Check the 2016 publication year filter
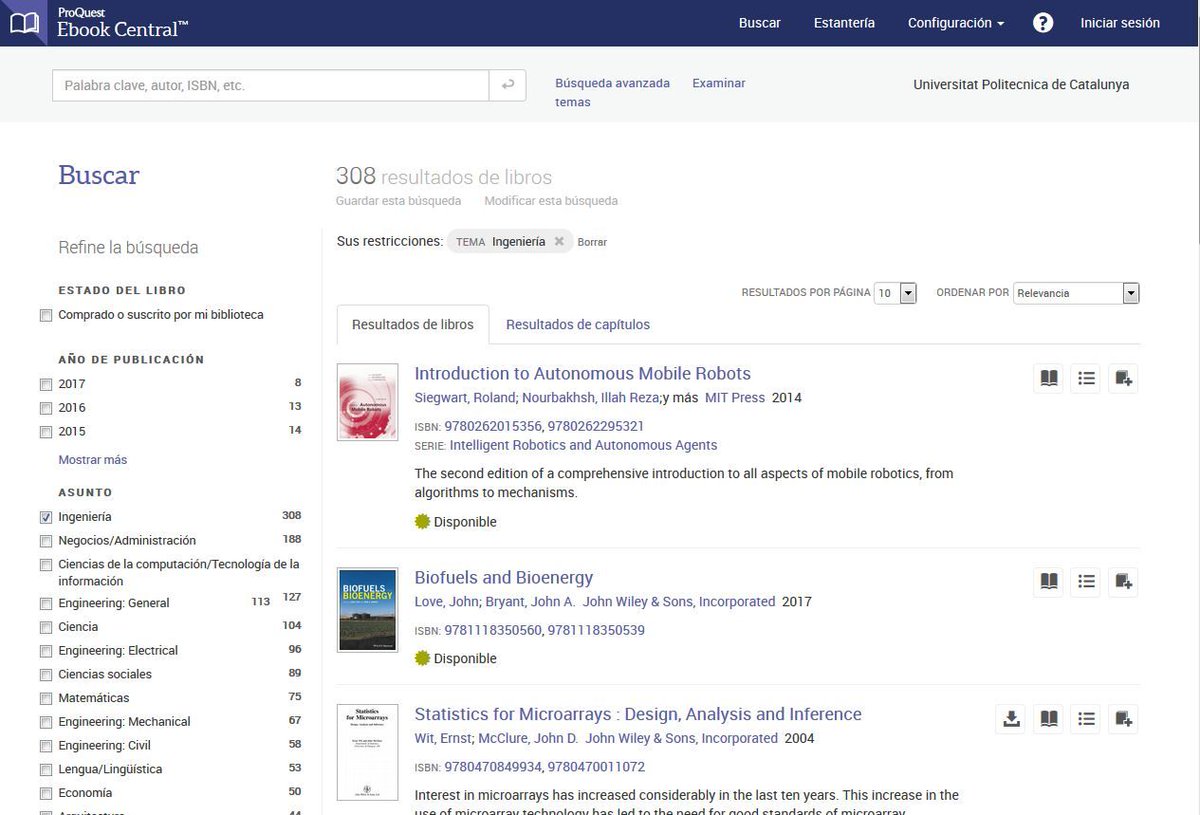Image resolution: width=1200 pixels, height=815 pixels. (45, 408)
